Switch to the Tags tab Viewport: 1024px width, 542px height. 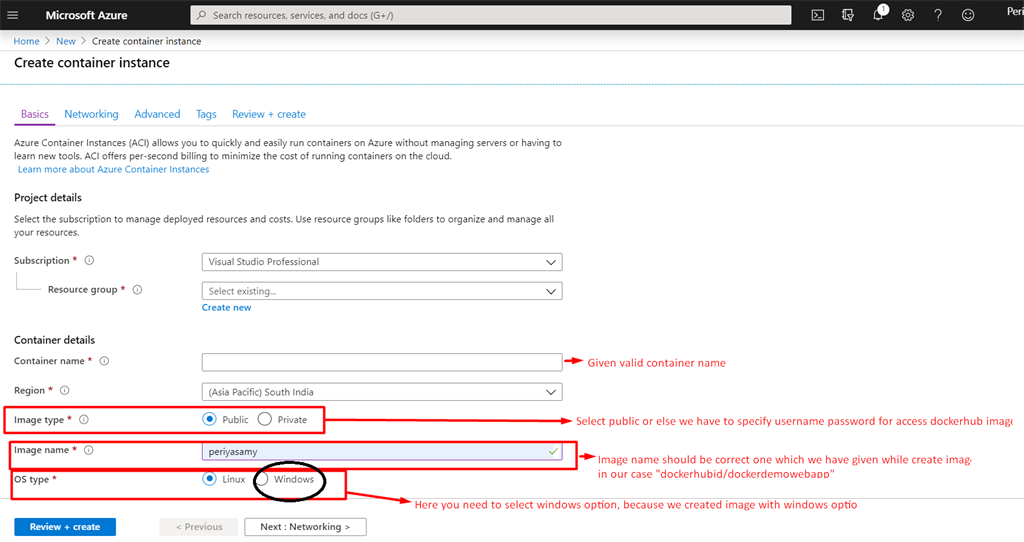pos(206,114)
